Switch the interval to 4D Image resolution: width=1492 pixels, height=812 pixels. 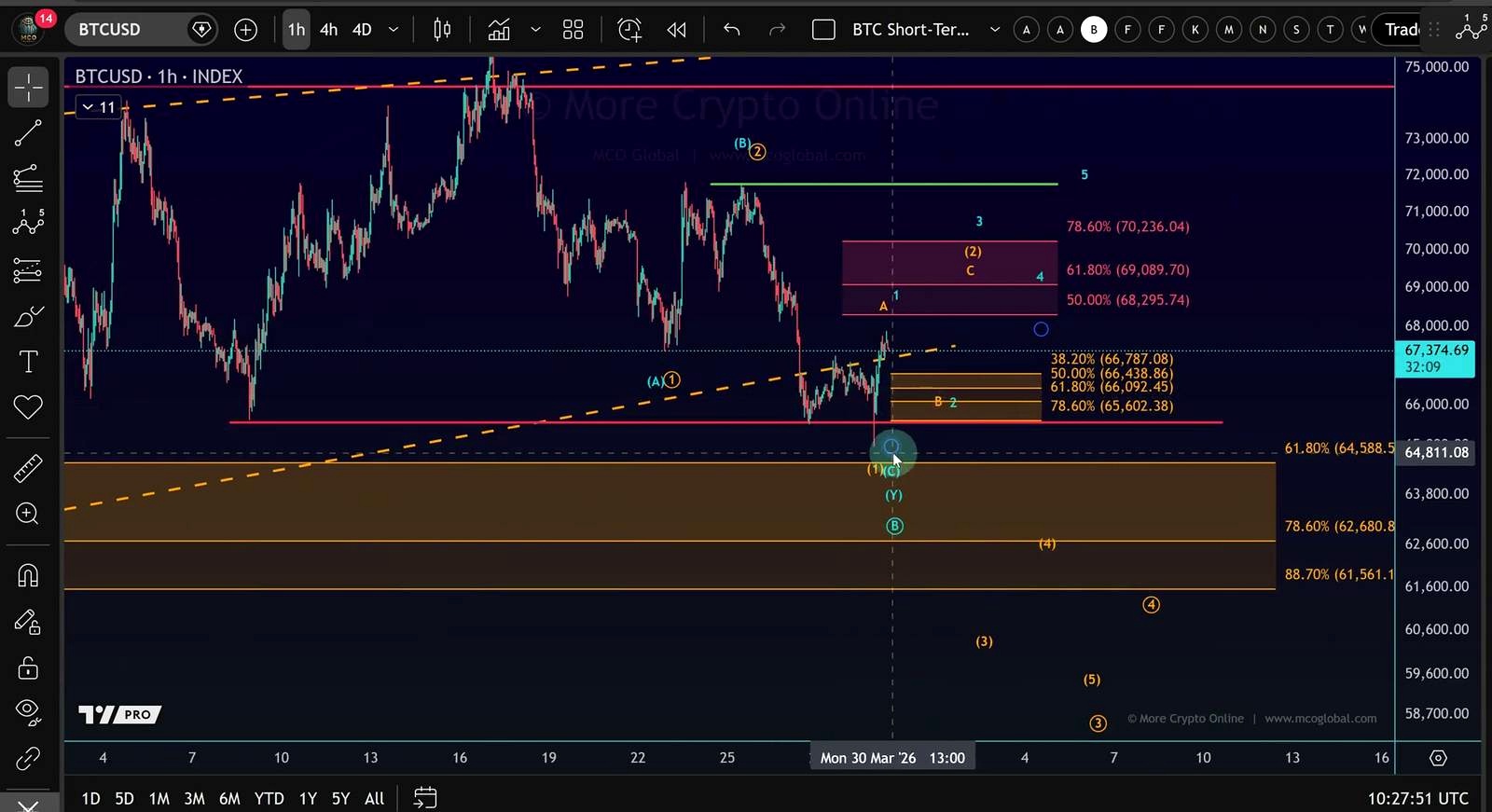[362, 30]
